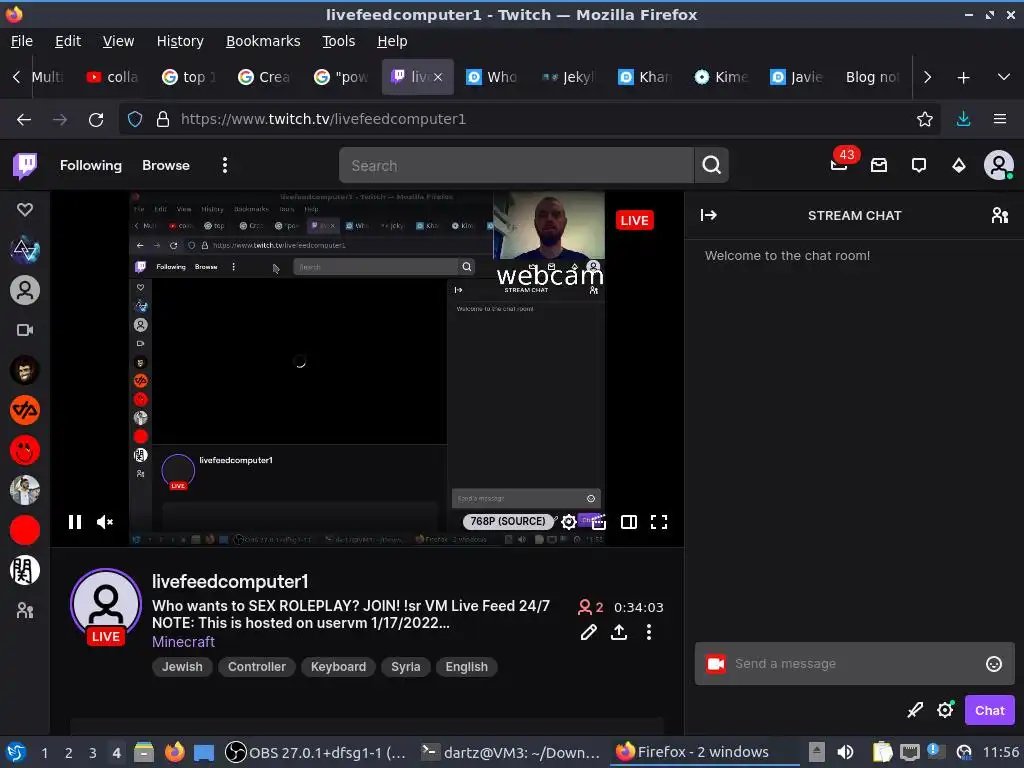Open the notifications inbox showing 43

pos(839,165)
